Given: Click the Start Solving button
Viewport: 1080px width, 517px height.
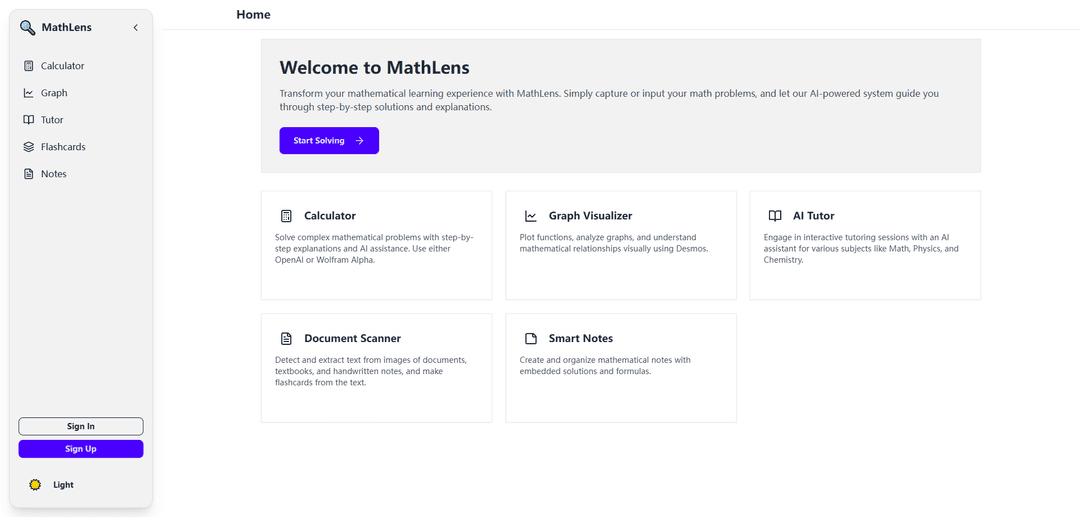Looking at the screenshot, I should [x=329, y=140].
